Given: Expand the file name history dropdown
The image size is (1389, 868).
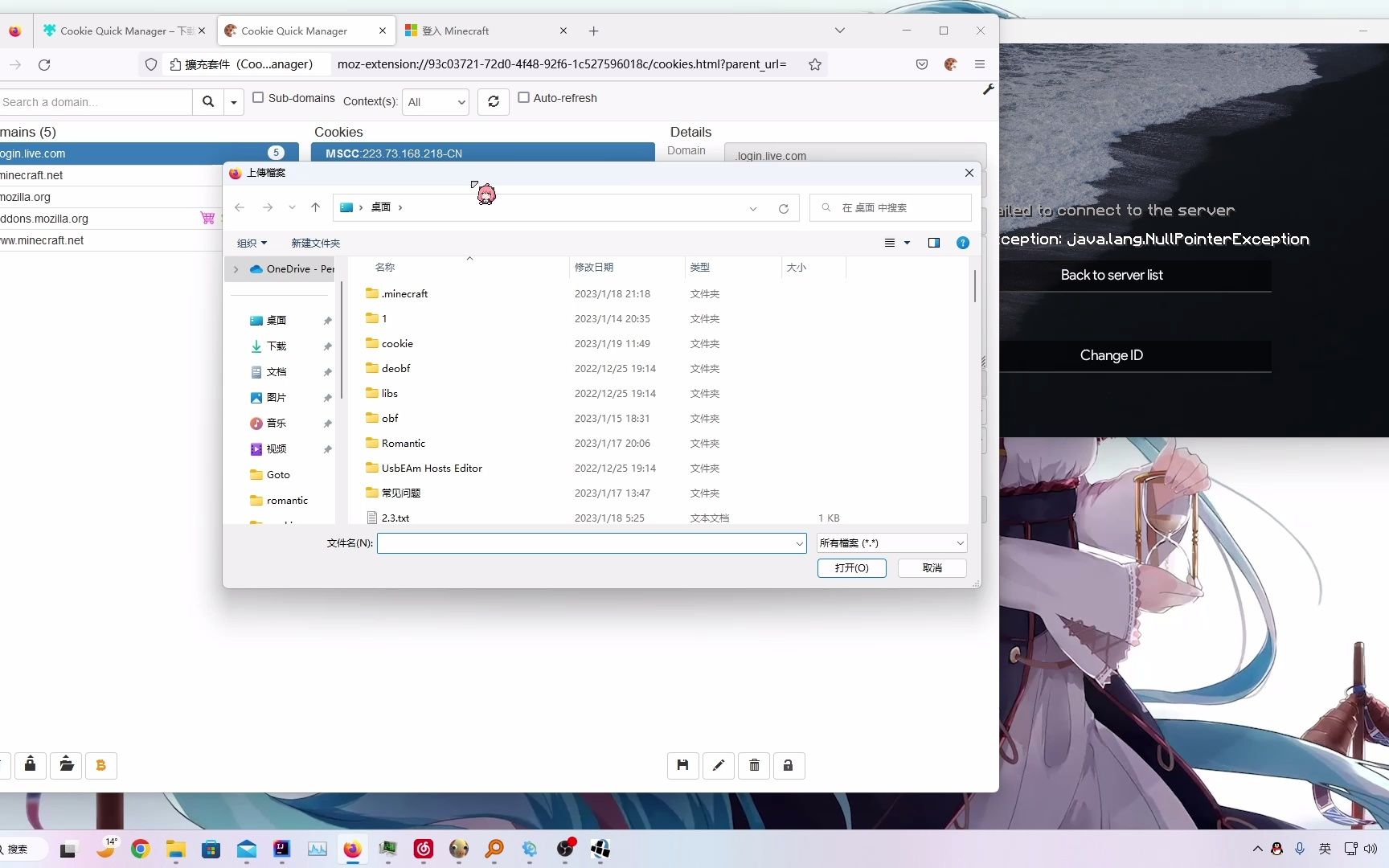Looking at the screenshot, I should (x=799, y=543).
